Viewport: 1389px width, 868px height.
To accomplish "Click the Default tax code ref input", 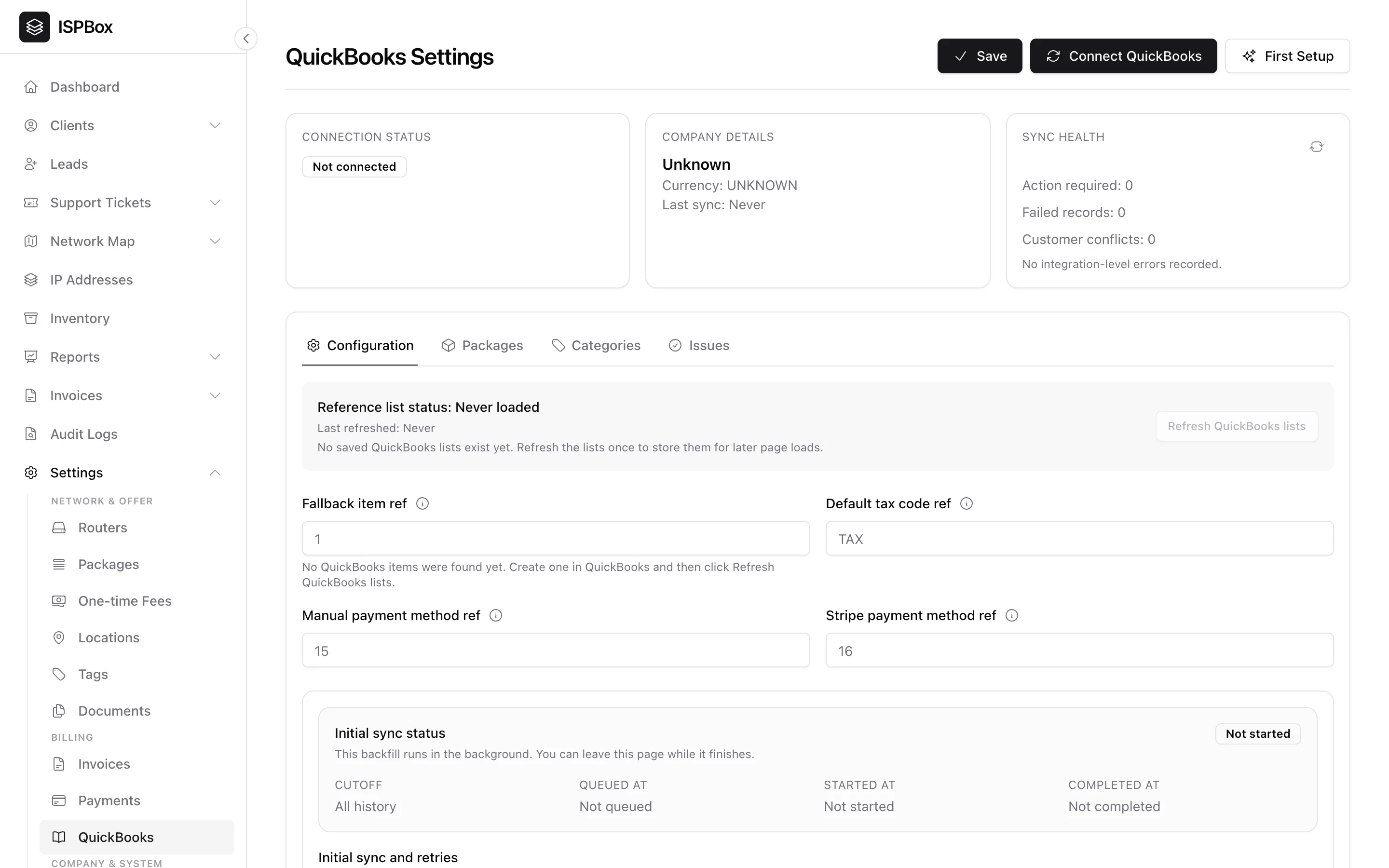I will 1079,539.
